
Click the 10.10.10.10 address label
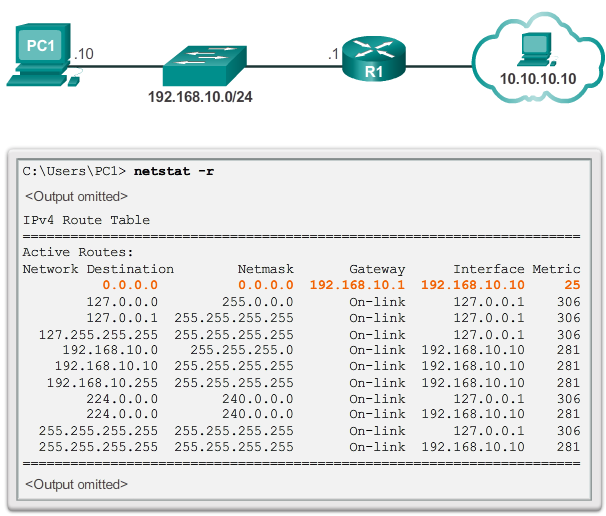coord(538,79)
